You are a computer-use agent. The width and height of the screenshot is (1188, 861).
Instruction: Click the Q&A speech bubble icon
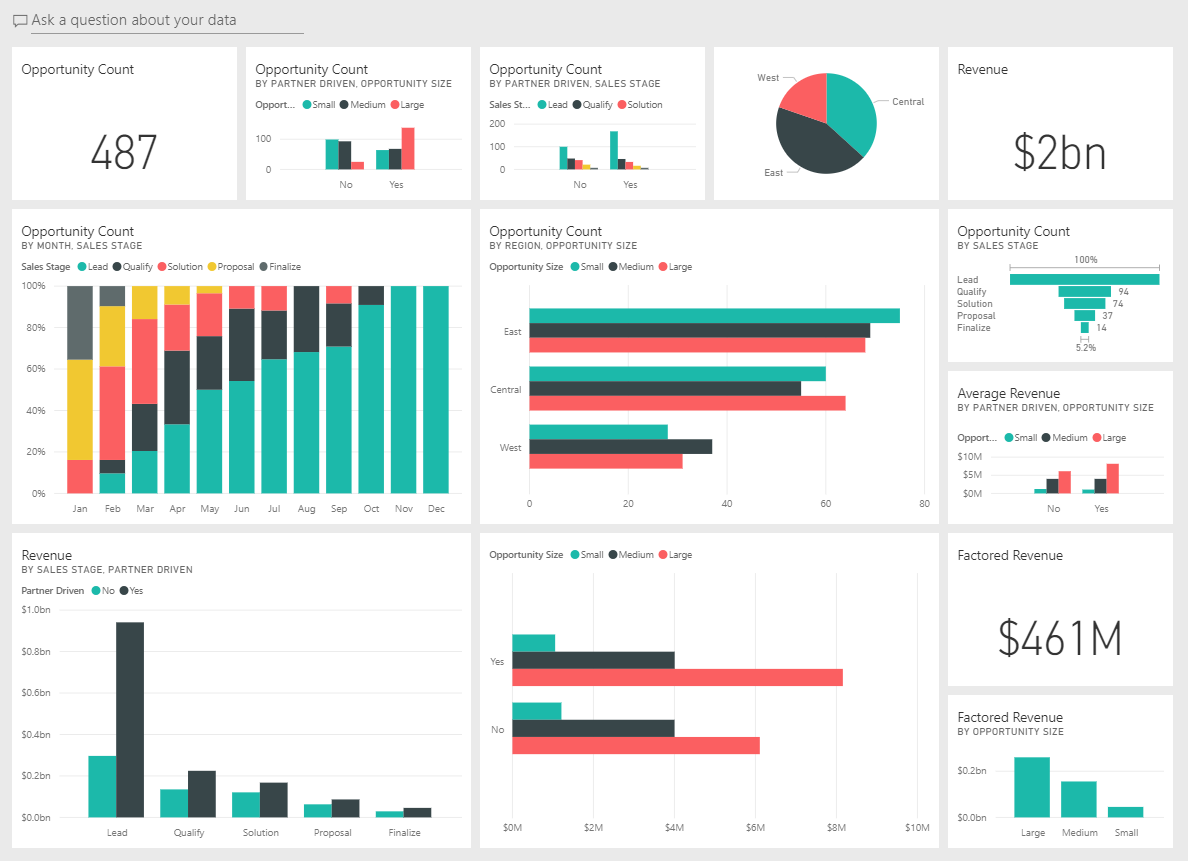click(20, 21)
